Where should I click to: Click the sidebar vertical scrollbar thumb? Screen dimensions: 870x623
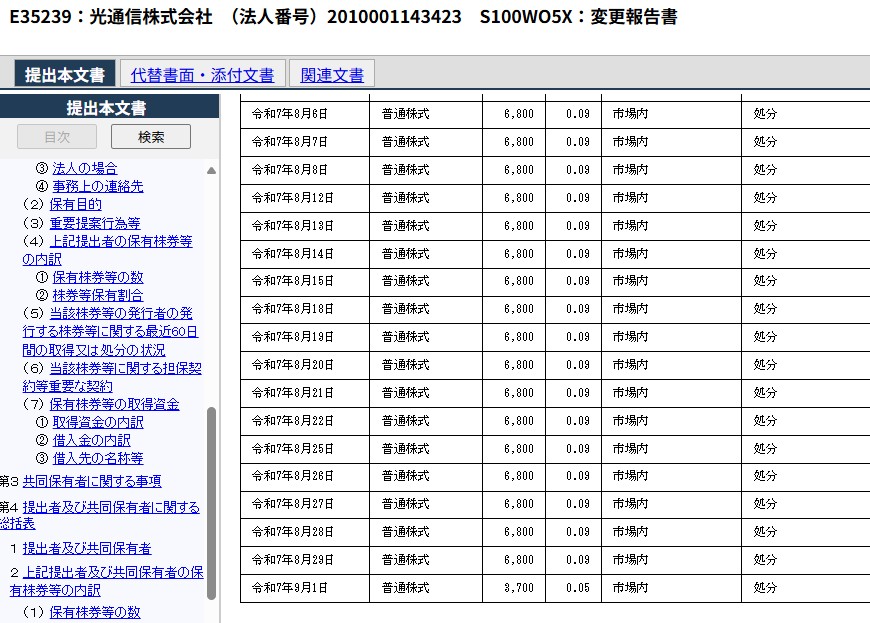(211, 500)
